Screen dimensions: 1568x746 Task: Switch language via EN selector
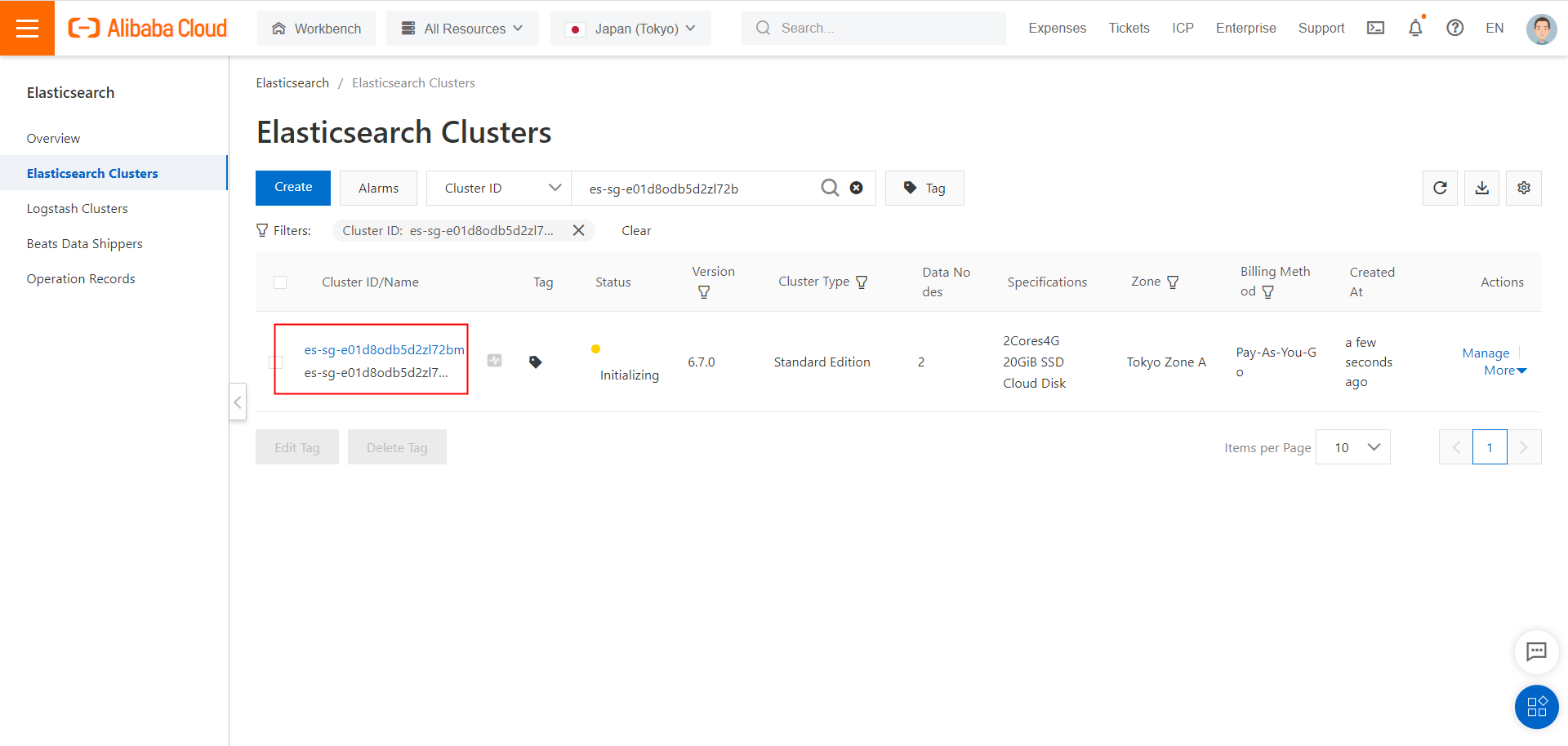[x=1494, y=28]
